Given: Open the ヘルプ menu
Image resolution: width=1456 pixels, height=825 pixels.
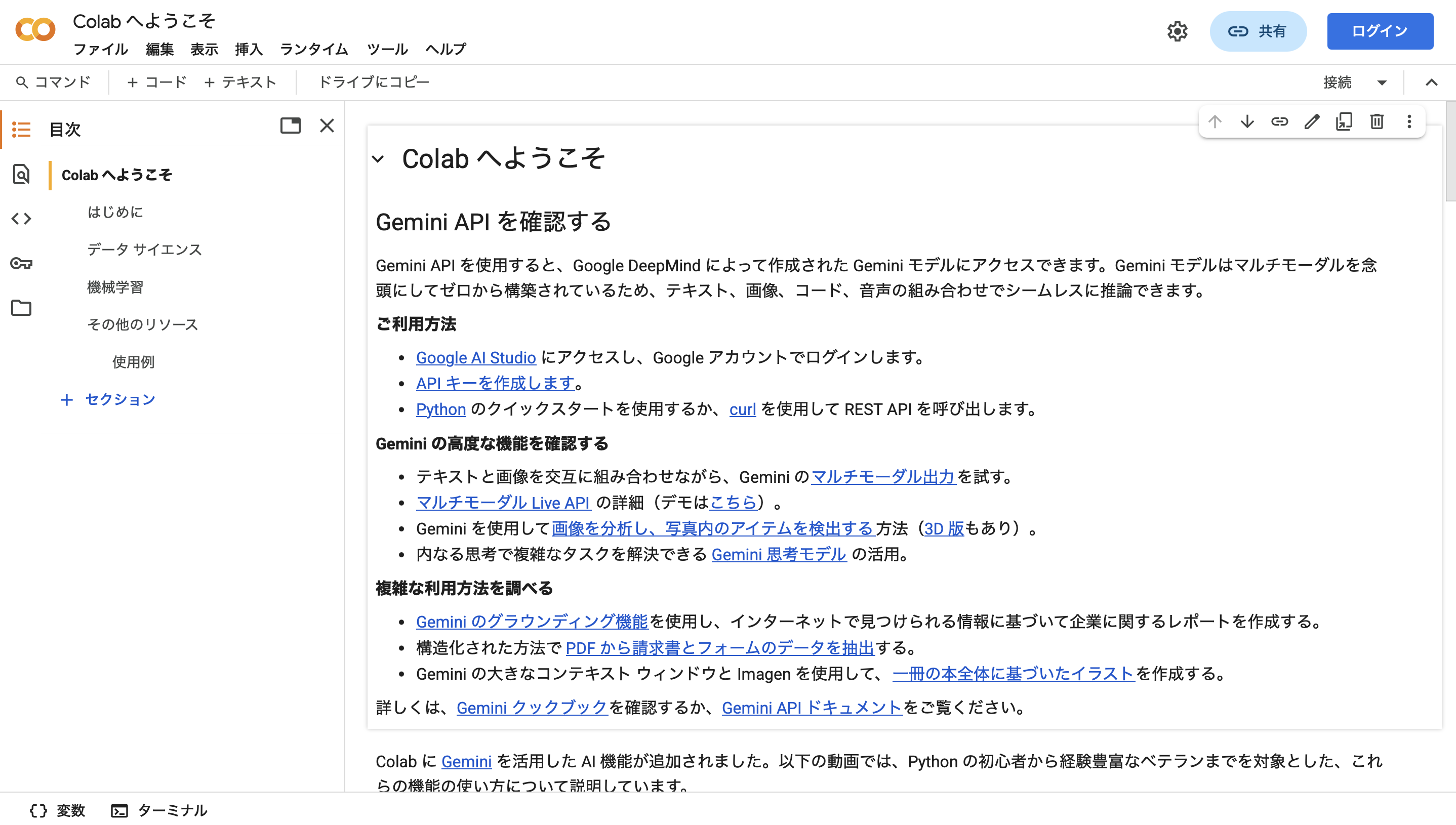Looking at the screenshot, I should pyautogui.click(x=446, y=49).
